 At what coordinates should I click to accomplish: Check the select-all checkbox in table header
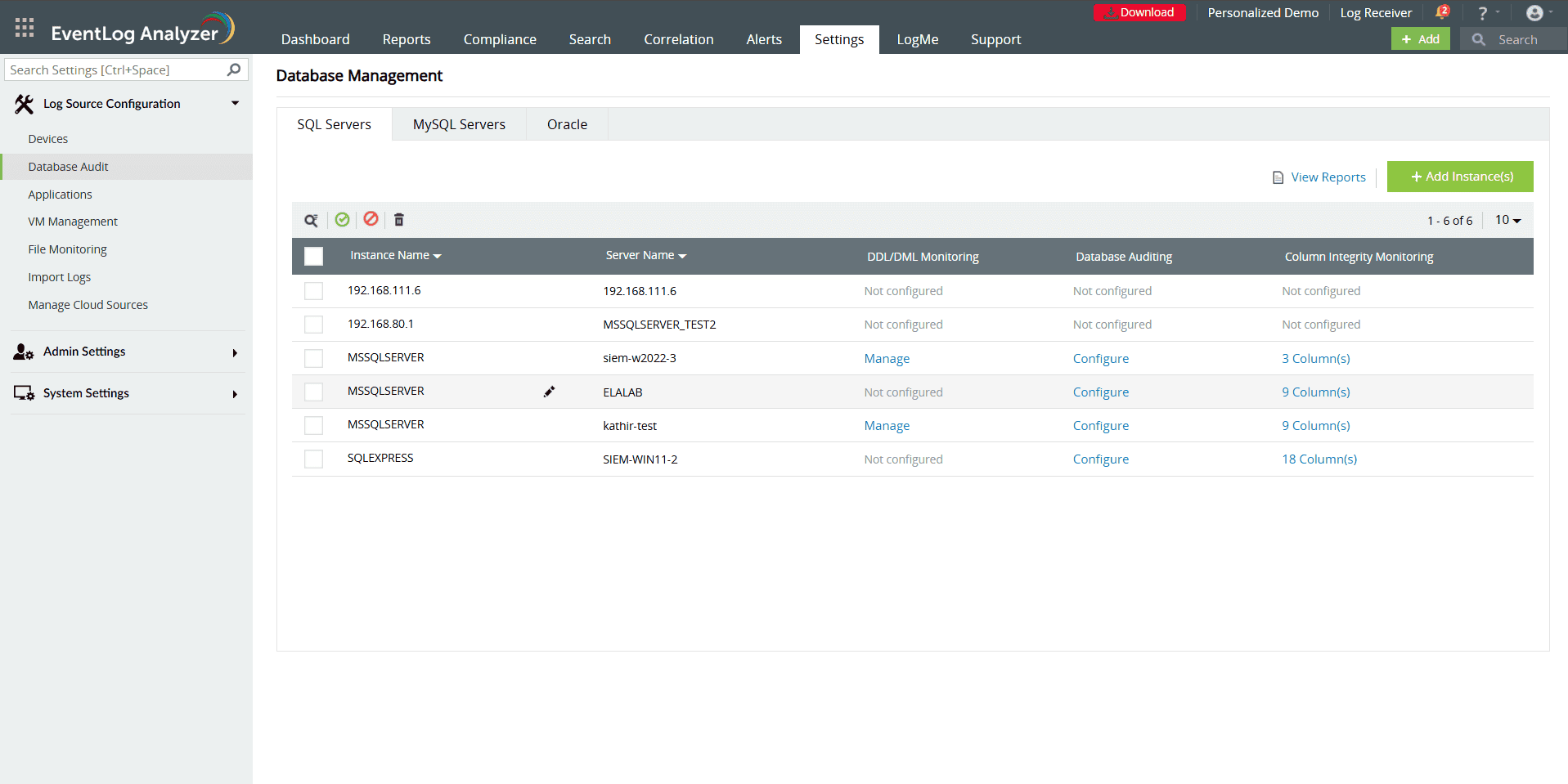click(313, 256)
